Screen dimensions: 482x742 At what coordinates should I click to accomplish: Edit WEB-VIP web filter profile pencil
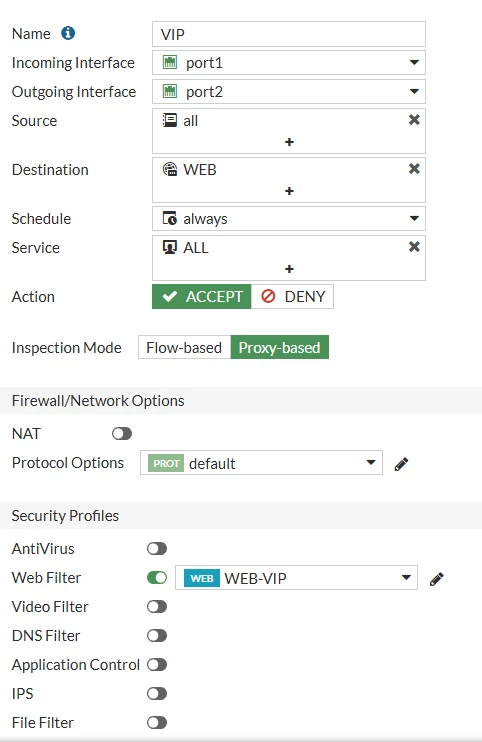tap(437, 579)
